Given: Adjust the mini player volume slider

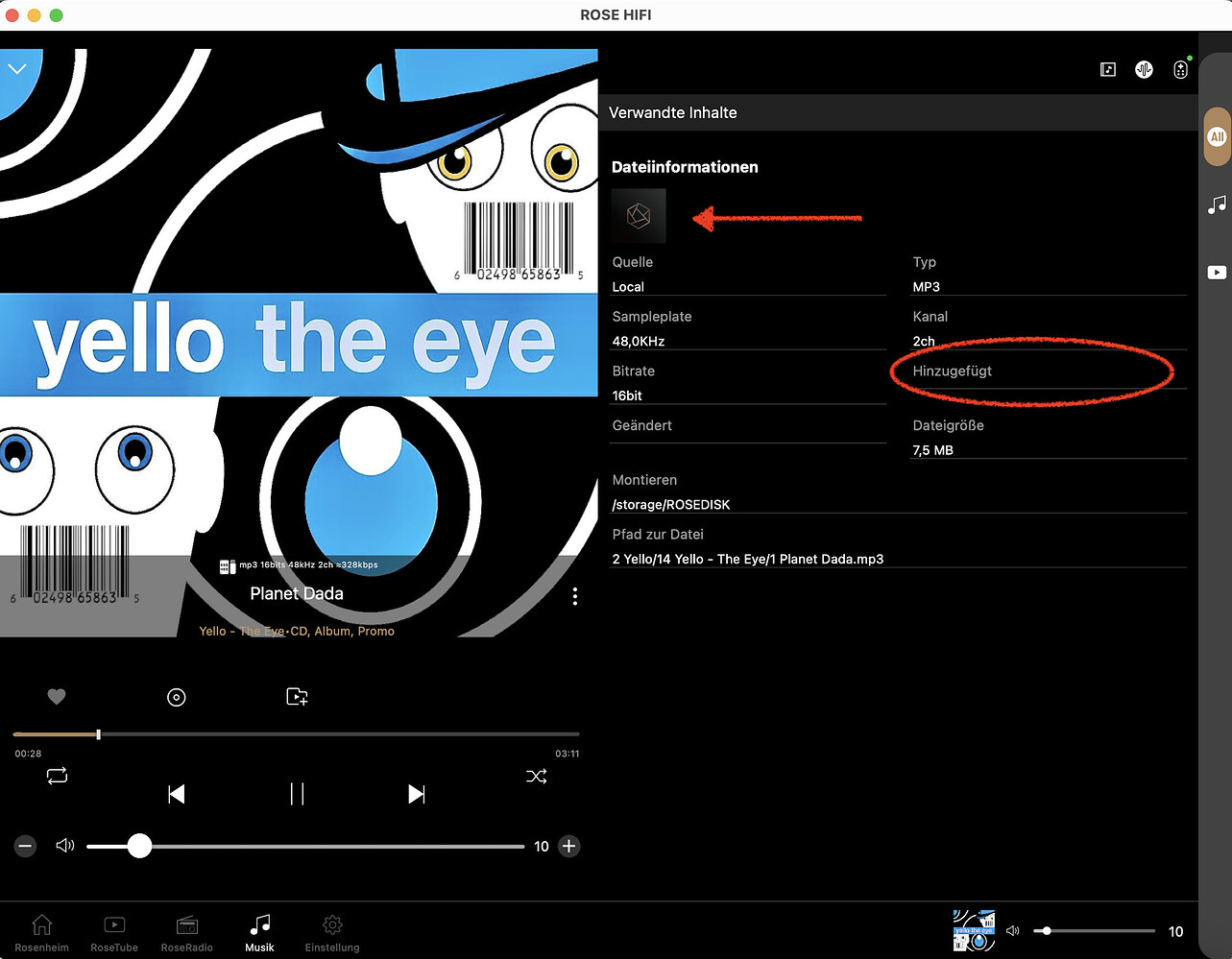Looking at the screenshot, I should [x=1094, y=931].
